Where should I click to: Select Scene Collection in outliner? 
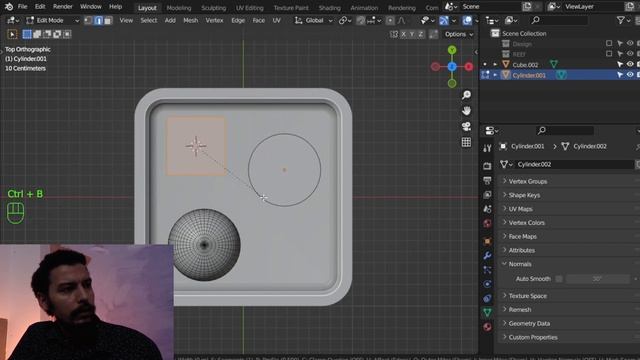click(x=524, y=33)
